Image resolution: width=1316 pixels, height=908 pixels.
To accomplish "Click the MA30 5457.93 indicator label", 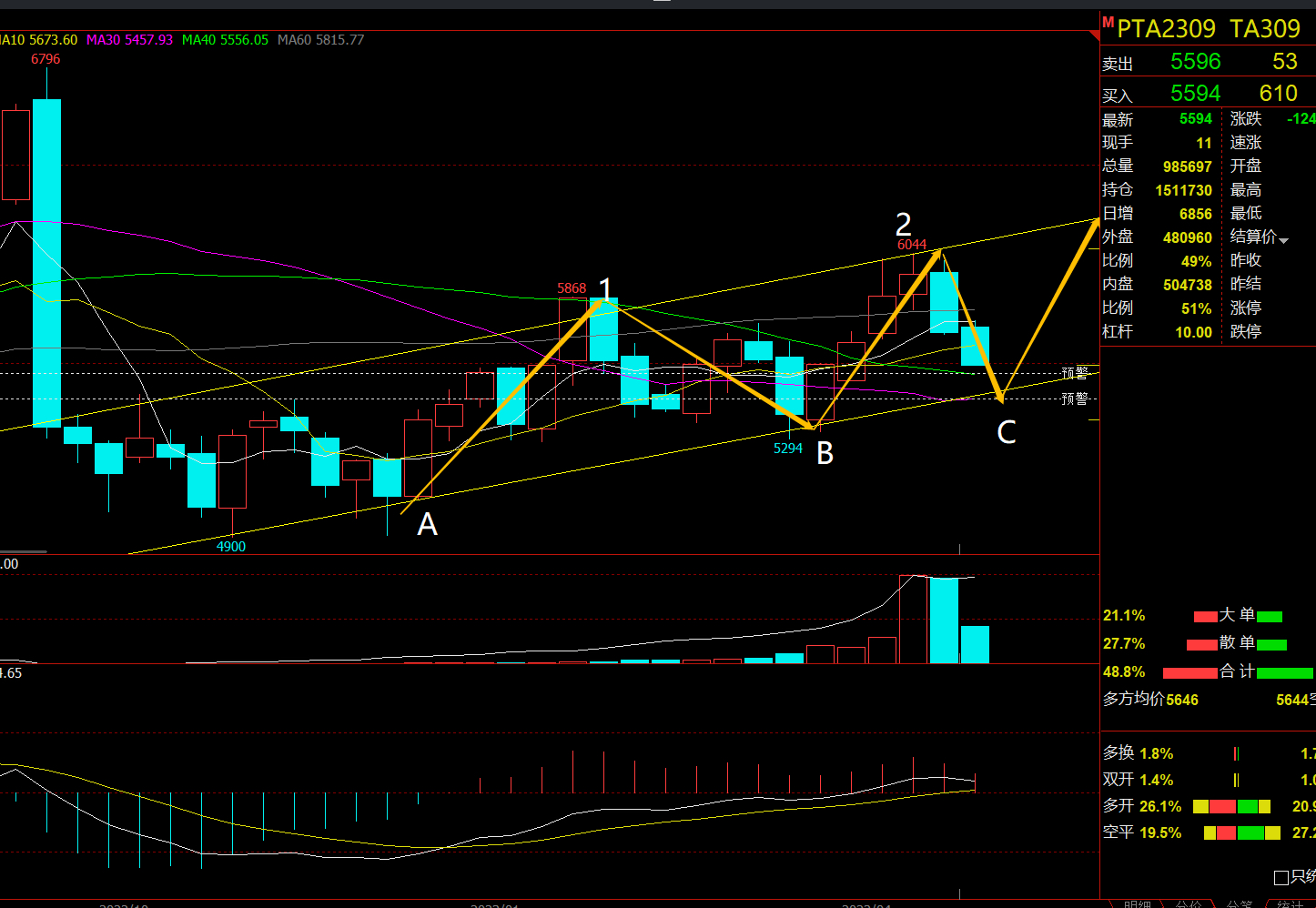I will tap(129, 40).
